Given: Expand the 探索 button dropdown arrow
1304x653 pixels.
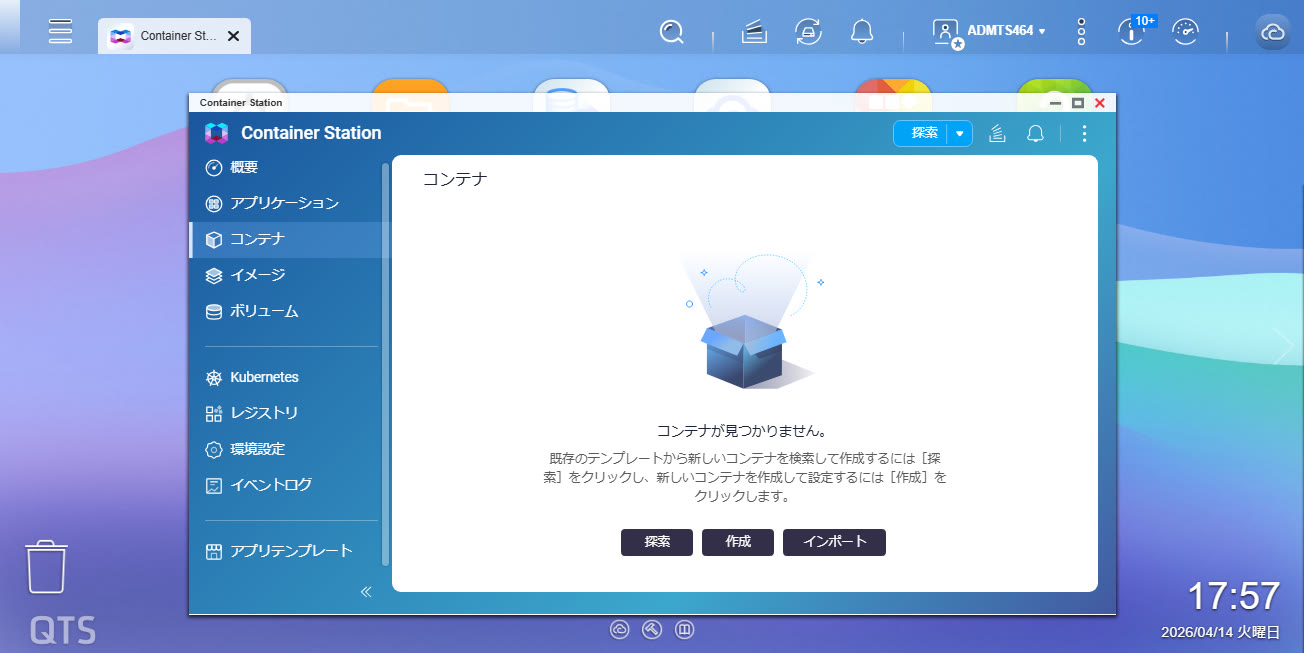Looking at the screenshot, I should [x=960, y=133].
